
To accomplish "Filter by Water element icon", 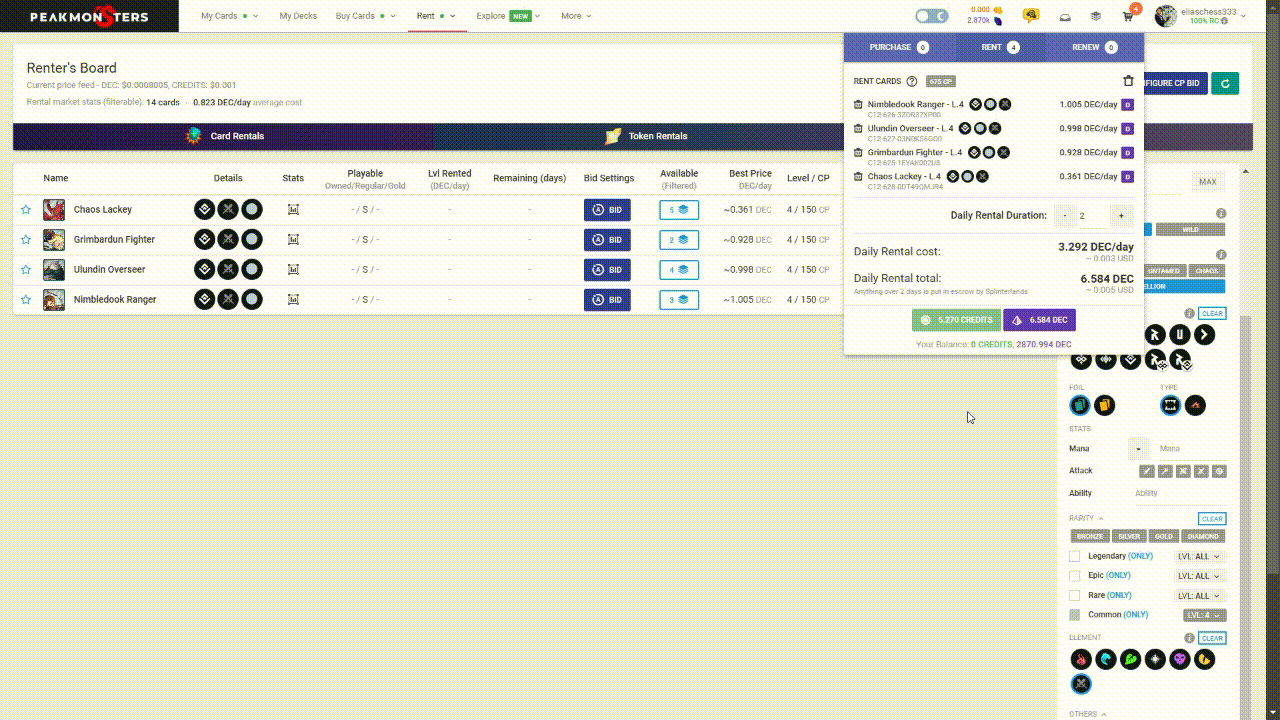I will coord(1106,660).
